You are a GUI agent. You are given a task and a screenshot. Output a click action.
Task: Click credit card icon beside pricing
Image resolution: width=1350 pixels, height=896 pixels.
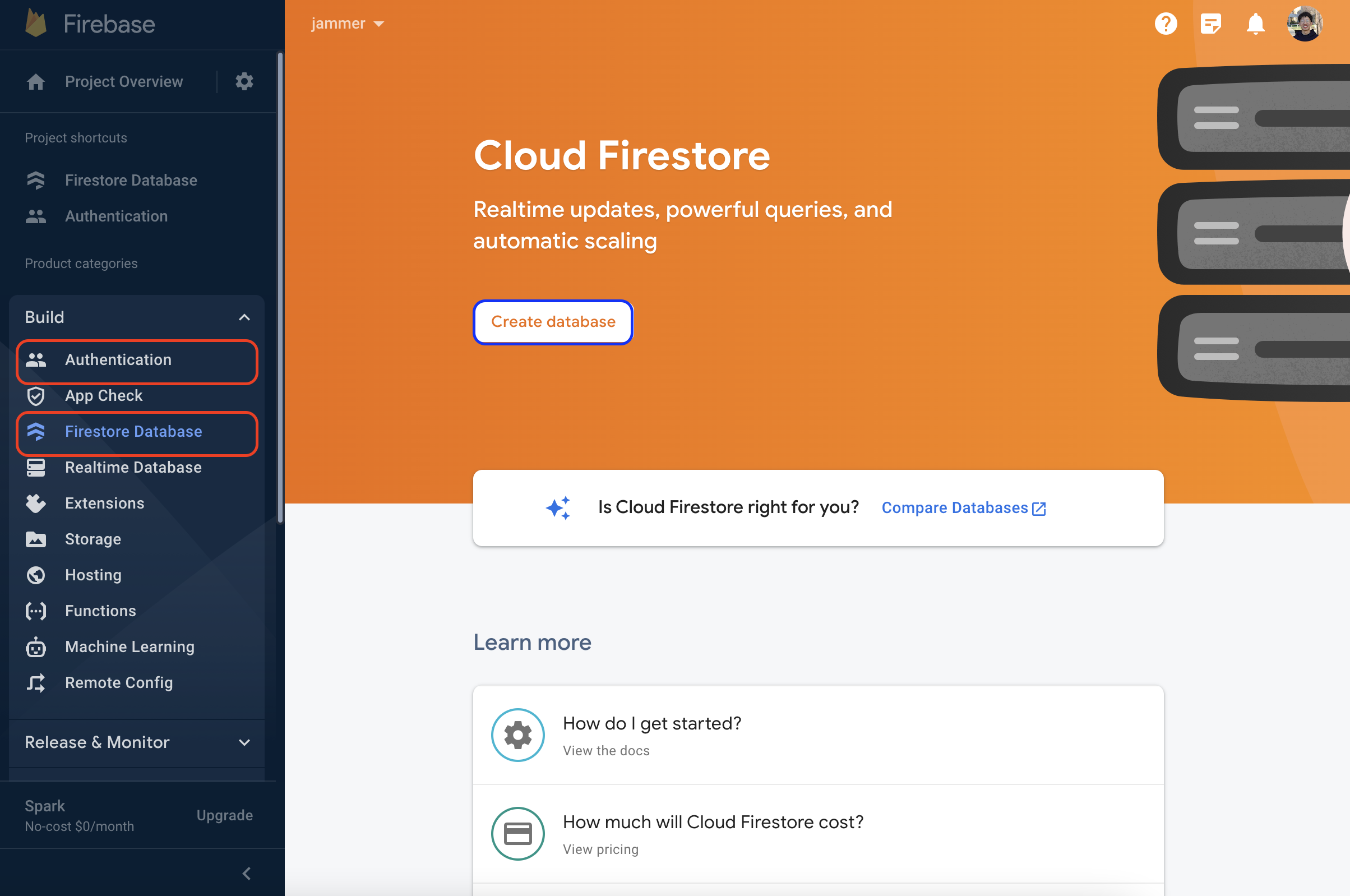point(517,833)
